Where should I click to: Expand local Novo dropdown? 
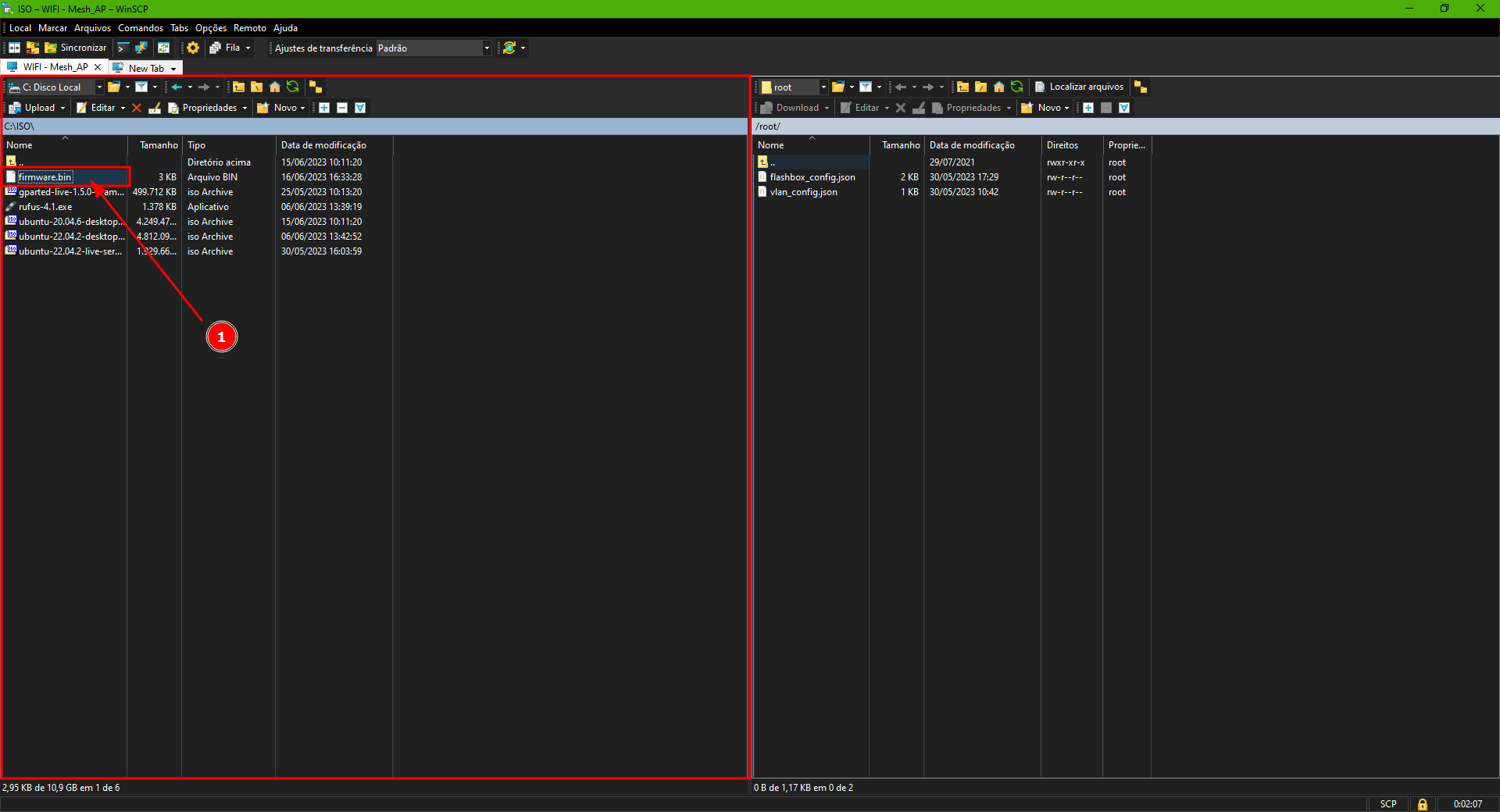click(302, 108)
